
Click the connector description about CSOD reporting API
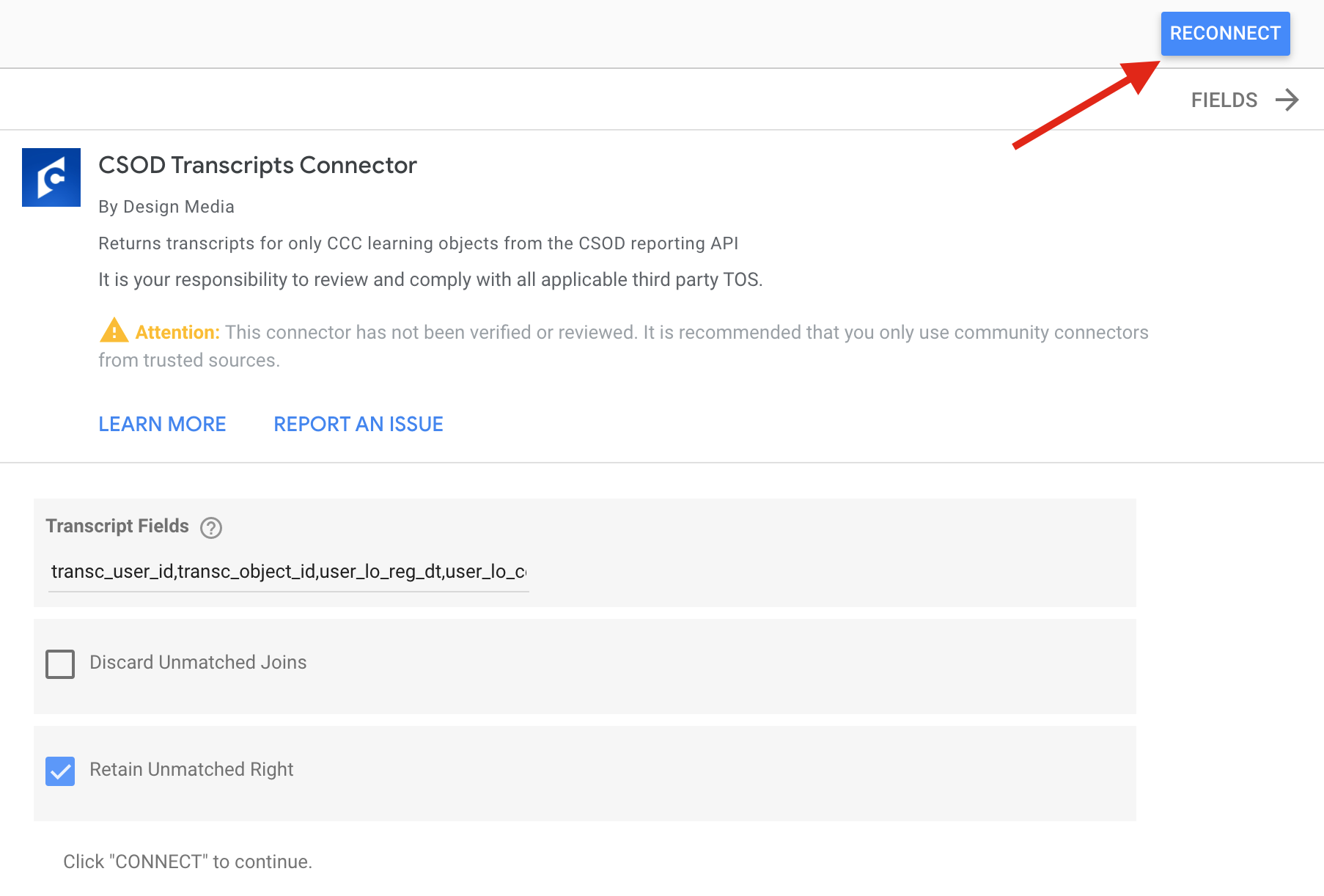pos(418,243)
